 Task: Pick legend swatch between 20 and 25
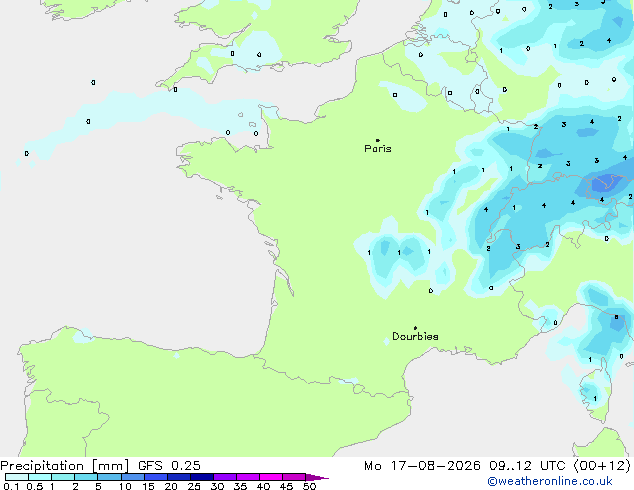point(179,477)
